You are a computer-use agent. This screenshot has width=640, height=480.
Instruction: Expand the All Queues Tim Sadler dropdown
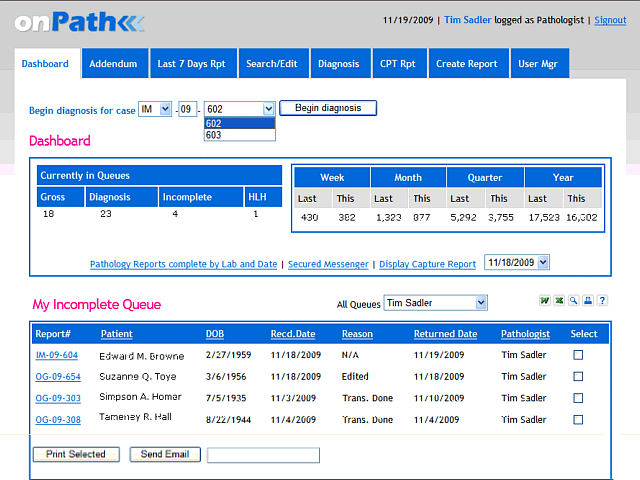(436, 303)
